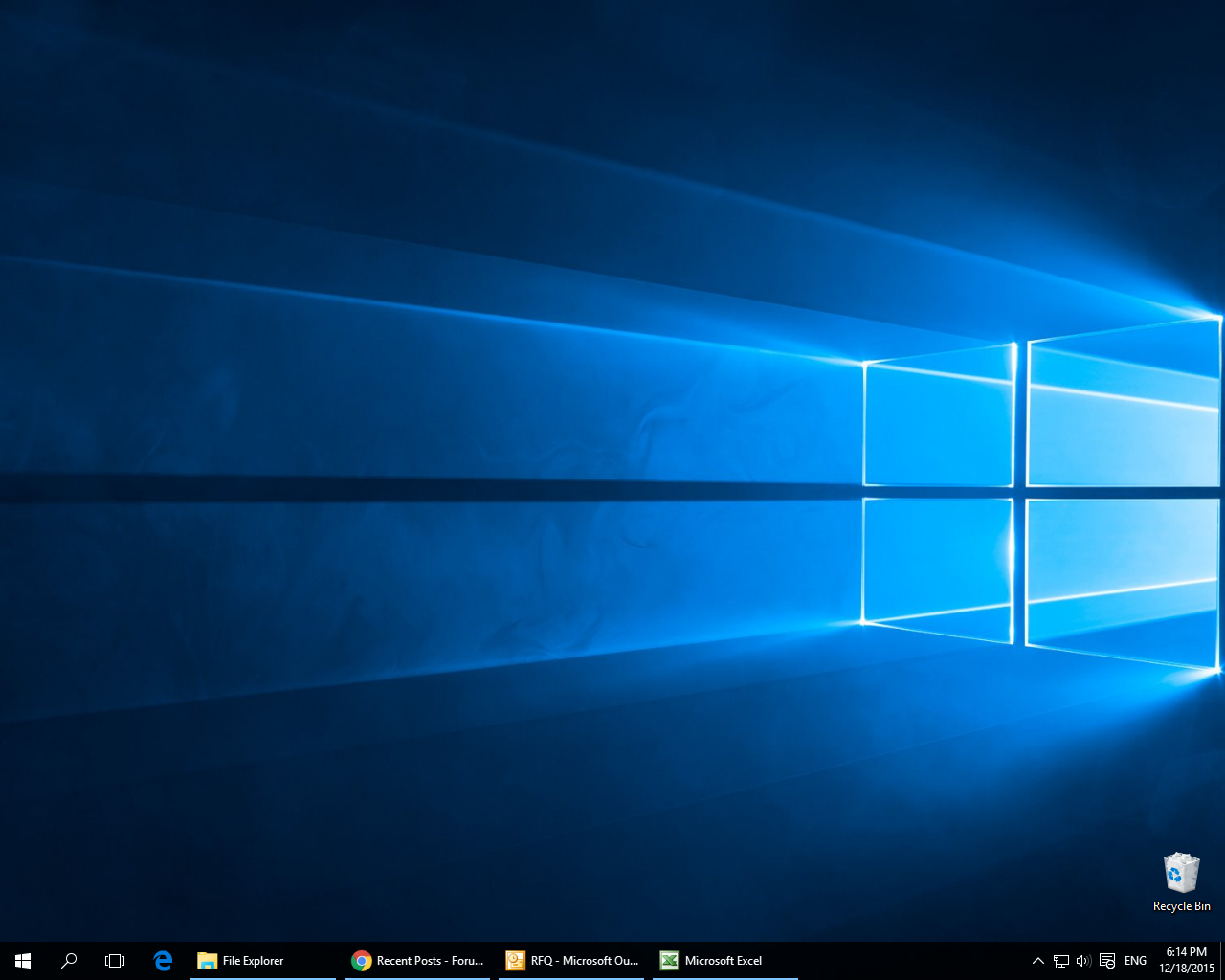The image size is (1225, 980).
Task: Select the Recycle Bin text label
Action: pyautogui.click(x=1181, y=906)
